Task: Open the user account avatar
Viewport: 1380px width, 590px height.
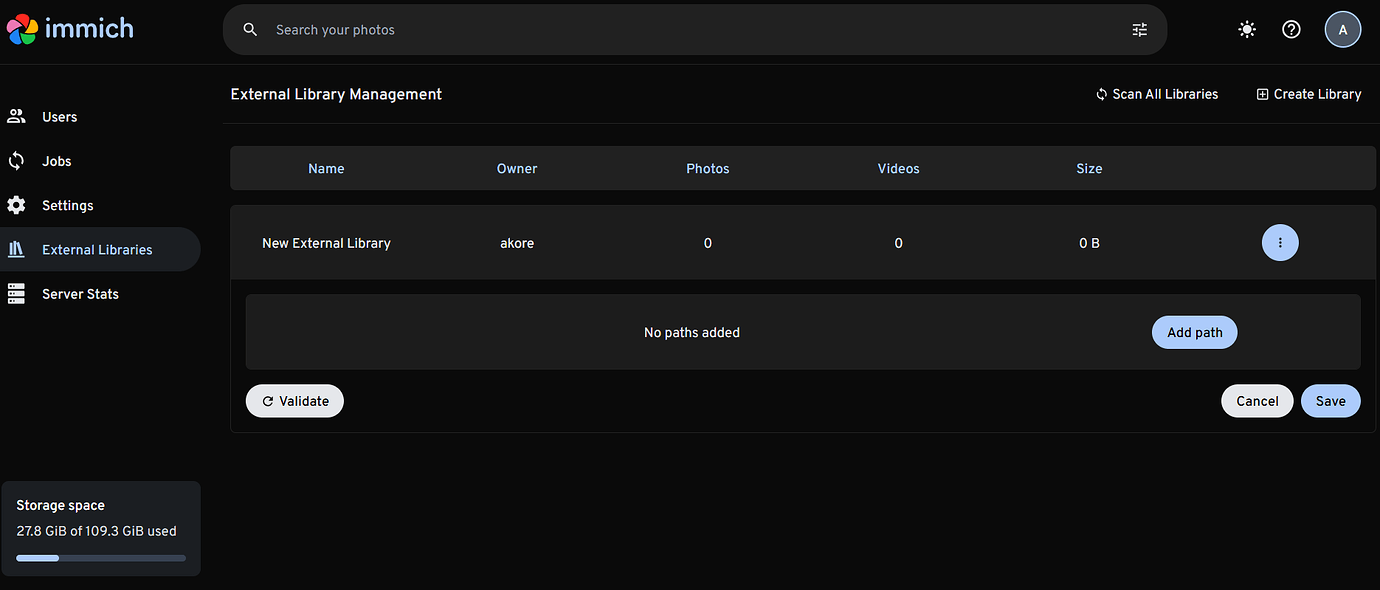Action: (x=1342, y=30)
